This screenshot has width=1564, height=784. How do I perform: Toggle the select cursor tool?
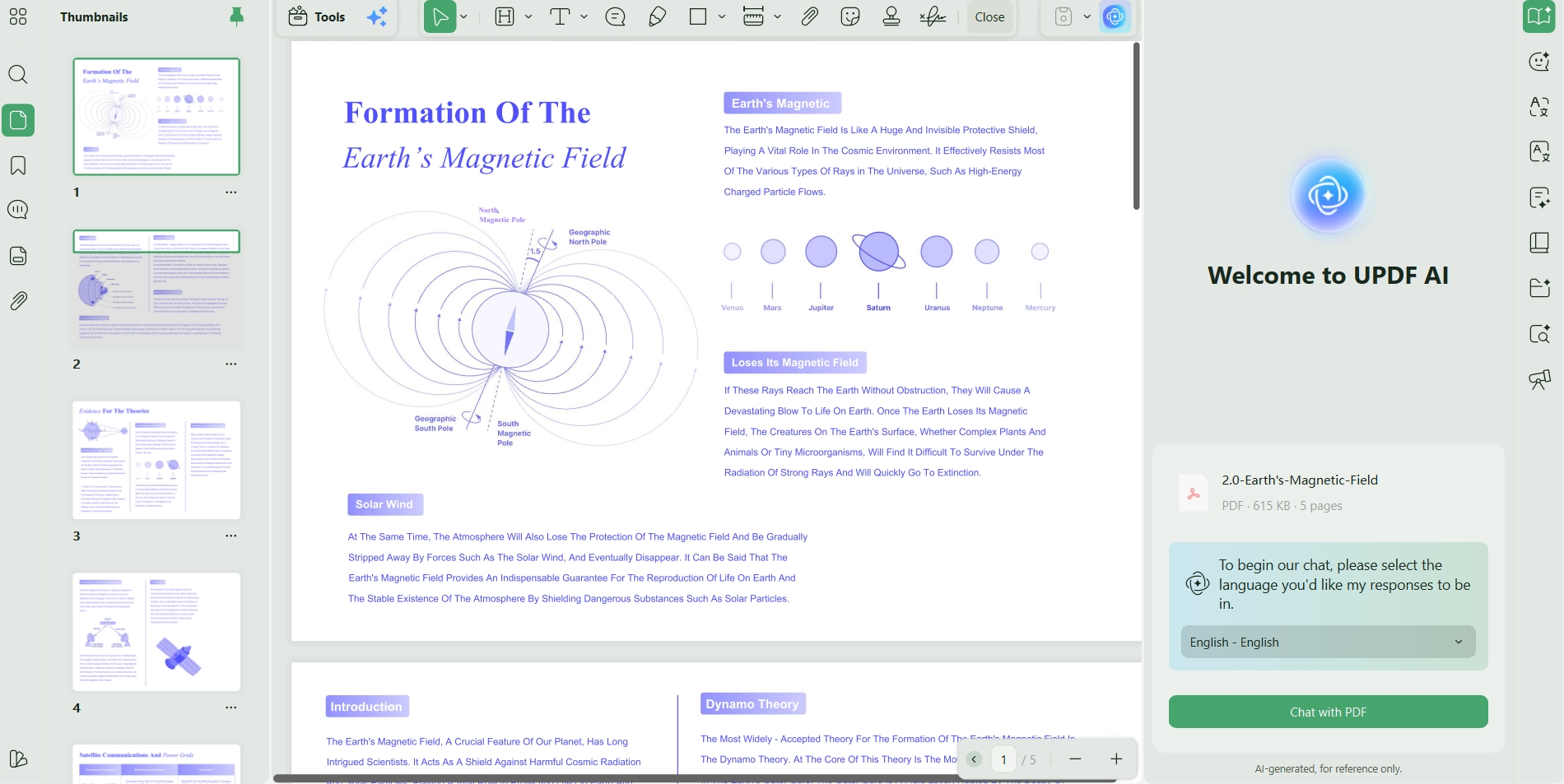click(440, 16)
